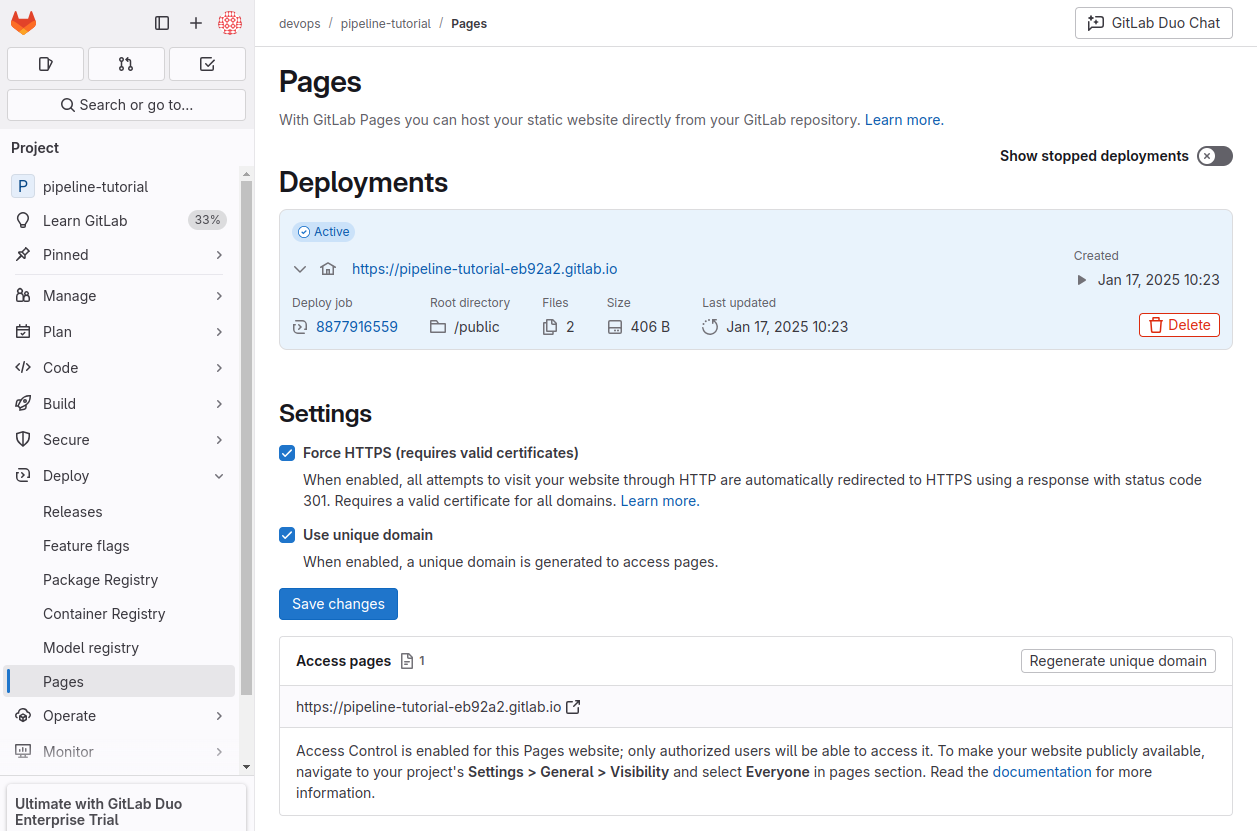Screen dimensions: 1257x831
Task: Expand the Code section chevron
Action: (x=219, y=367)
